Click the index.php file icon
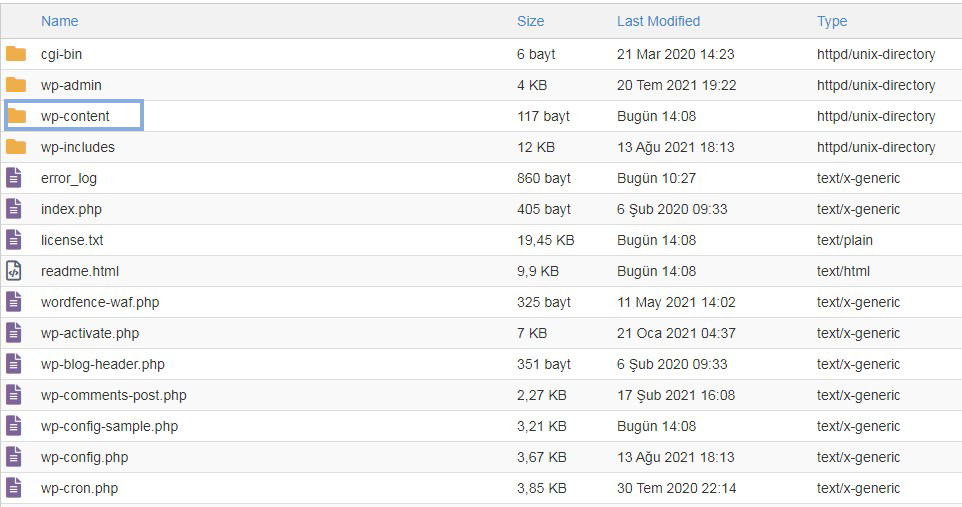This screenshot has width=962, height=507. (13, 209)
